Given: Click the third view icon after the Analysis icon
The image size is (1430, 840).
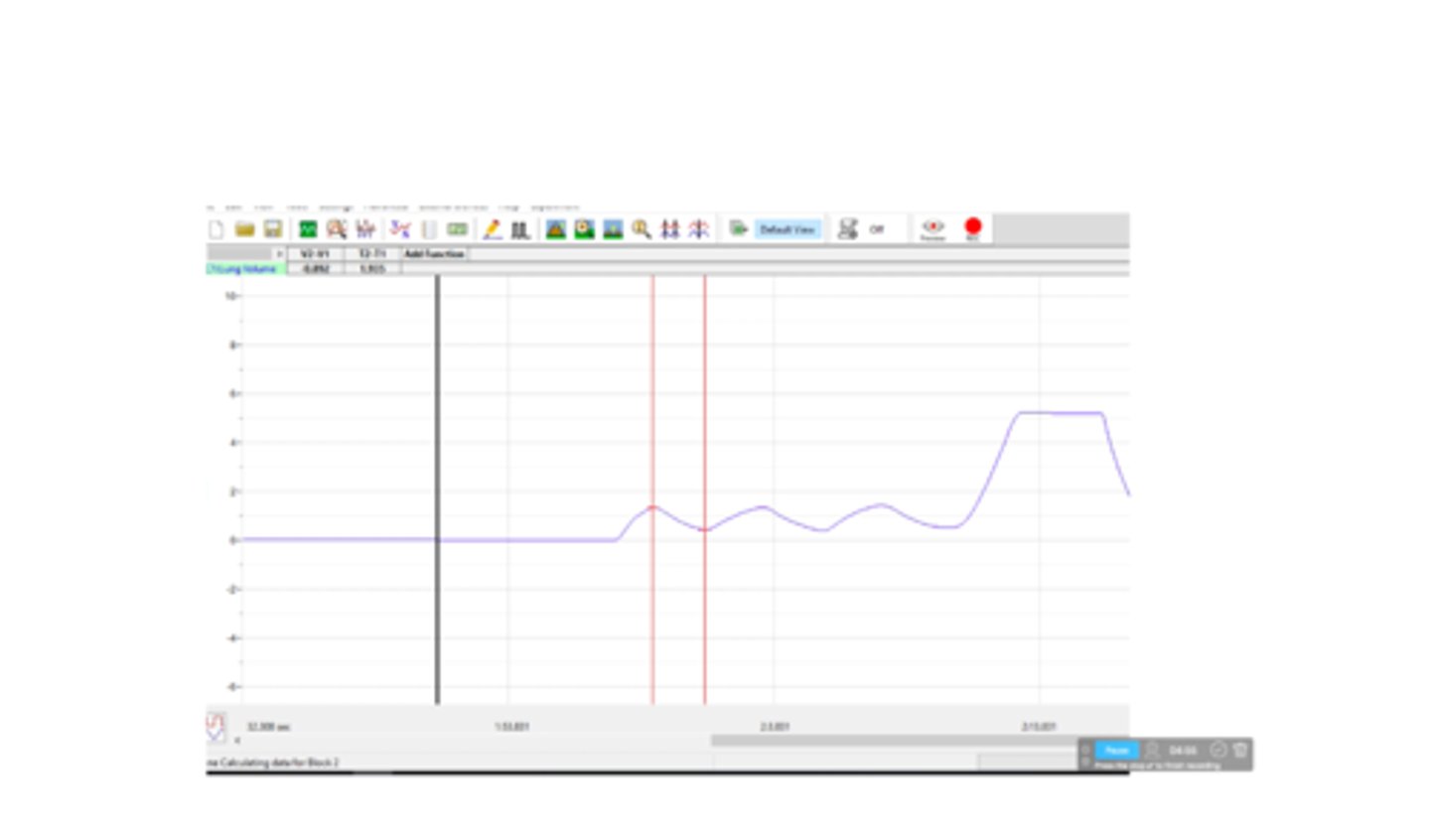Looking at the screenshot, I should 365,229.
